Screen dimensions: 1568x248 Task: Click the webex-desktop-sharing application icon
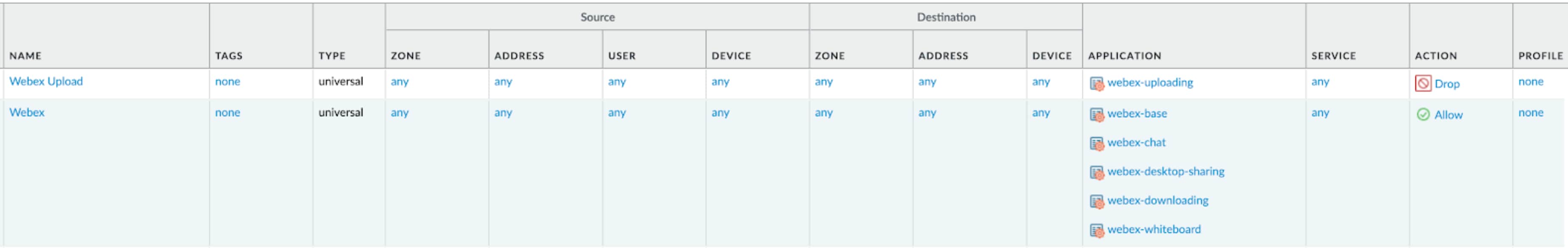click(1096, 173)
